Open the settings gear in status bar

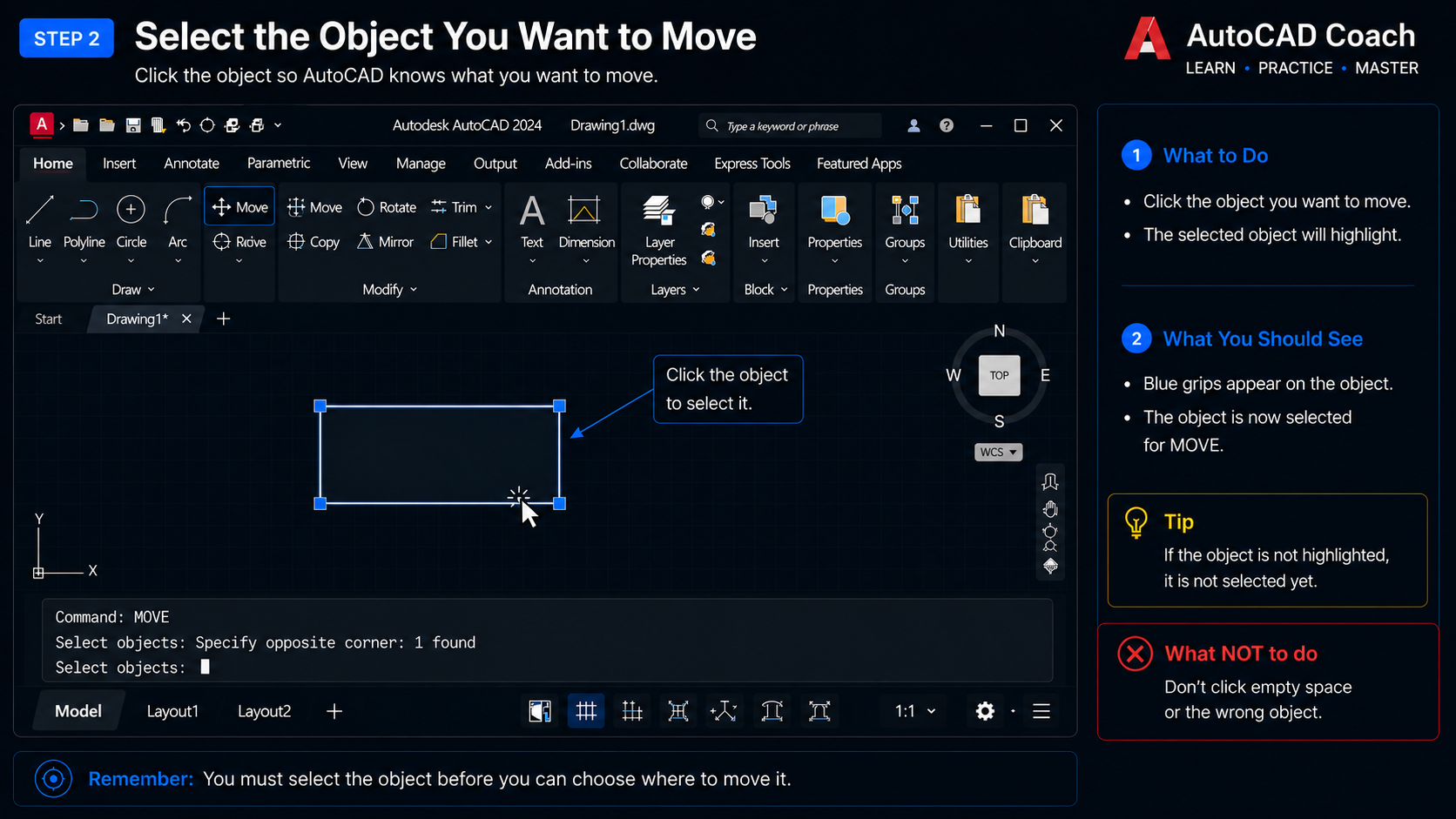point(985,711)
